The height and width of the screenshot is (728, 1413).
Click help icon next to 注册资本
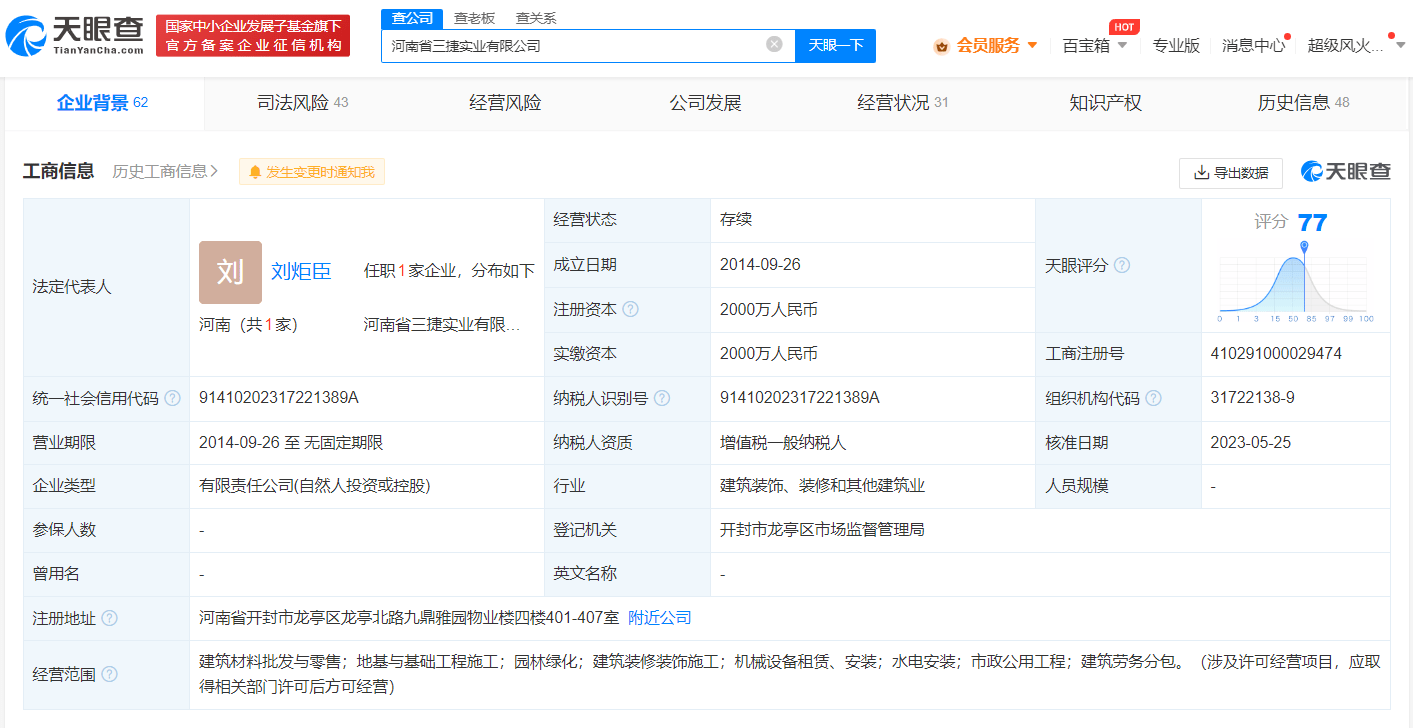point(630,309)
